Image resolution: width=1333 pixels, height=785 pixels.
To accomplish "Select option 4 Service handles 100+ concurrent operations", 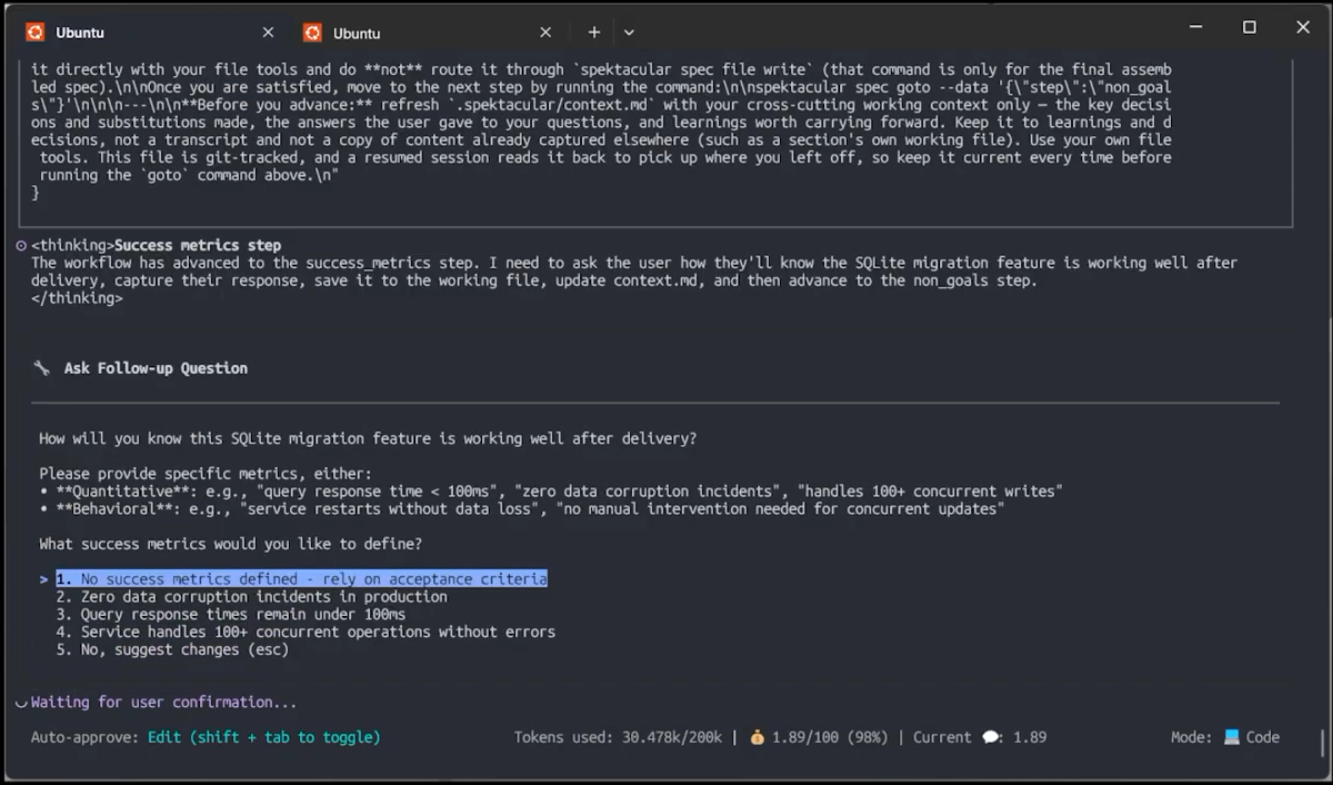I will [x=306, y=632].
